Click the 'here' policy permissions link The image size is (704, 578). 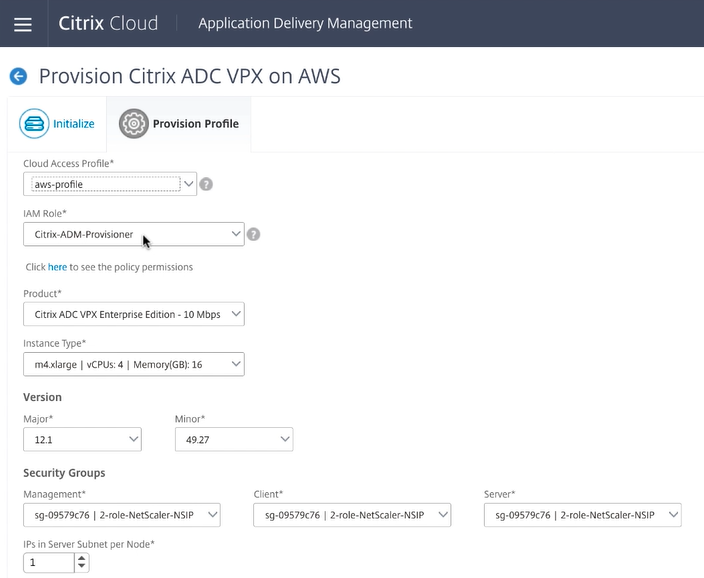pos(57,267)
